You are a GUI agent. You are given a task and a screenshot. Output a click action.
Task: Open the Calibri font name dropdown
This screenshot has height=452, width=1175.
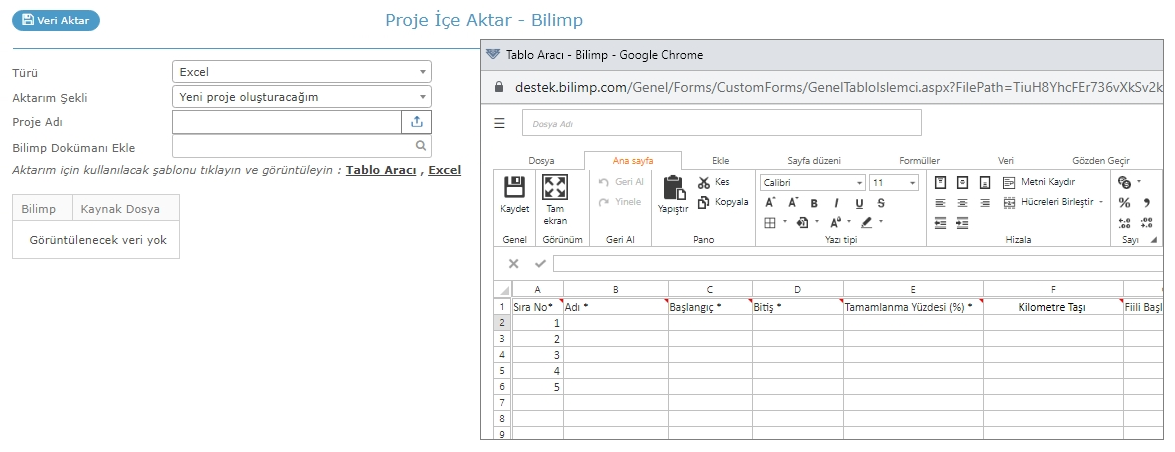tap(860, 183)
